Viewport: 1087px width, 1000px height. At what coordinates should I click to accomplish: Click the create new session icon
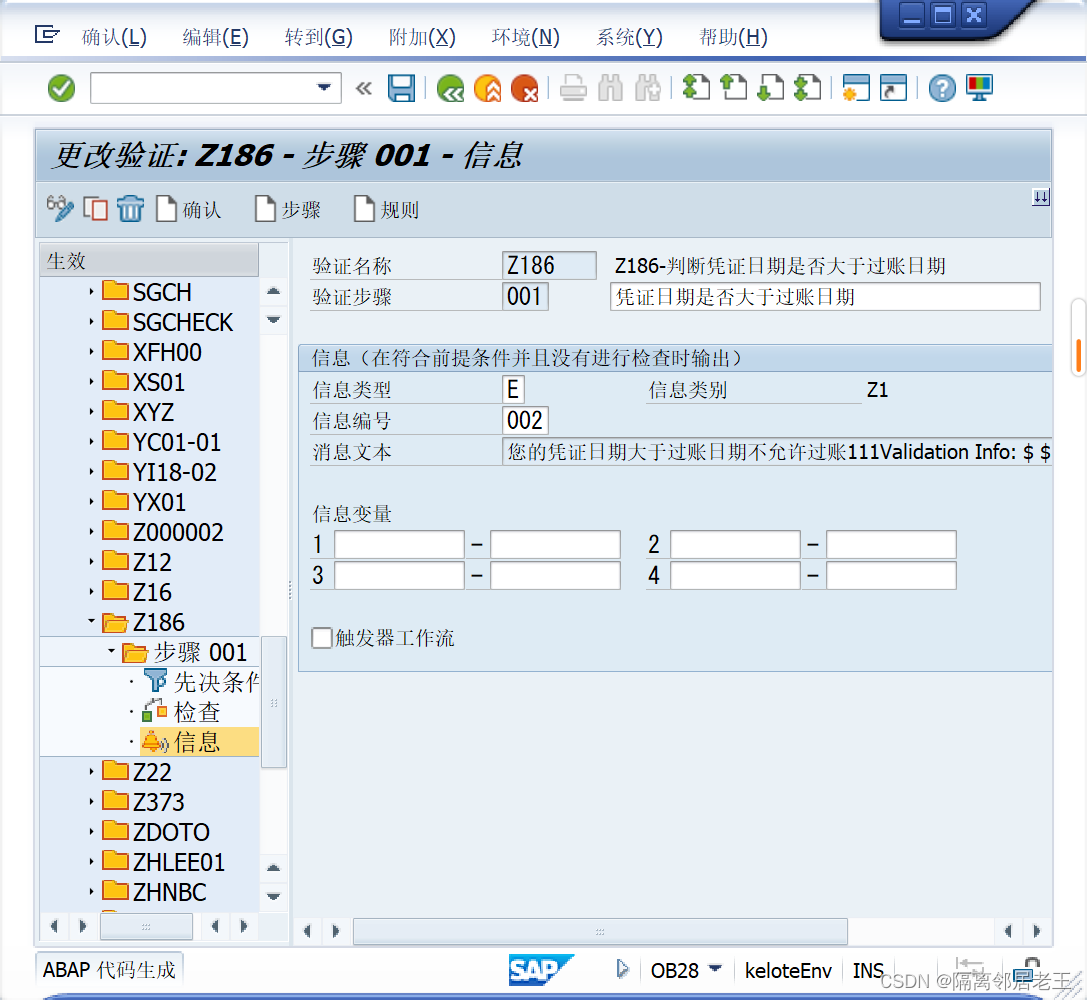point(855,88)
